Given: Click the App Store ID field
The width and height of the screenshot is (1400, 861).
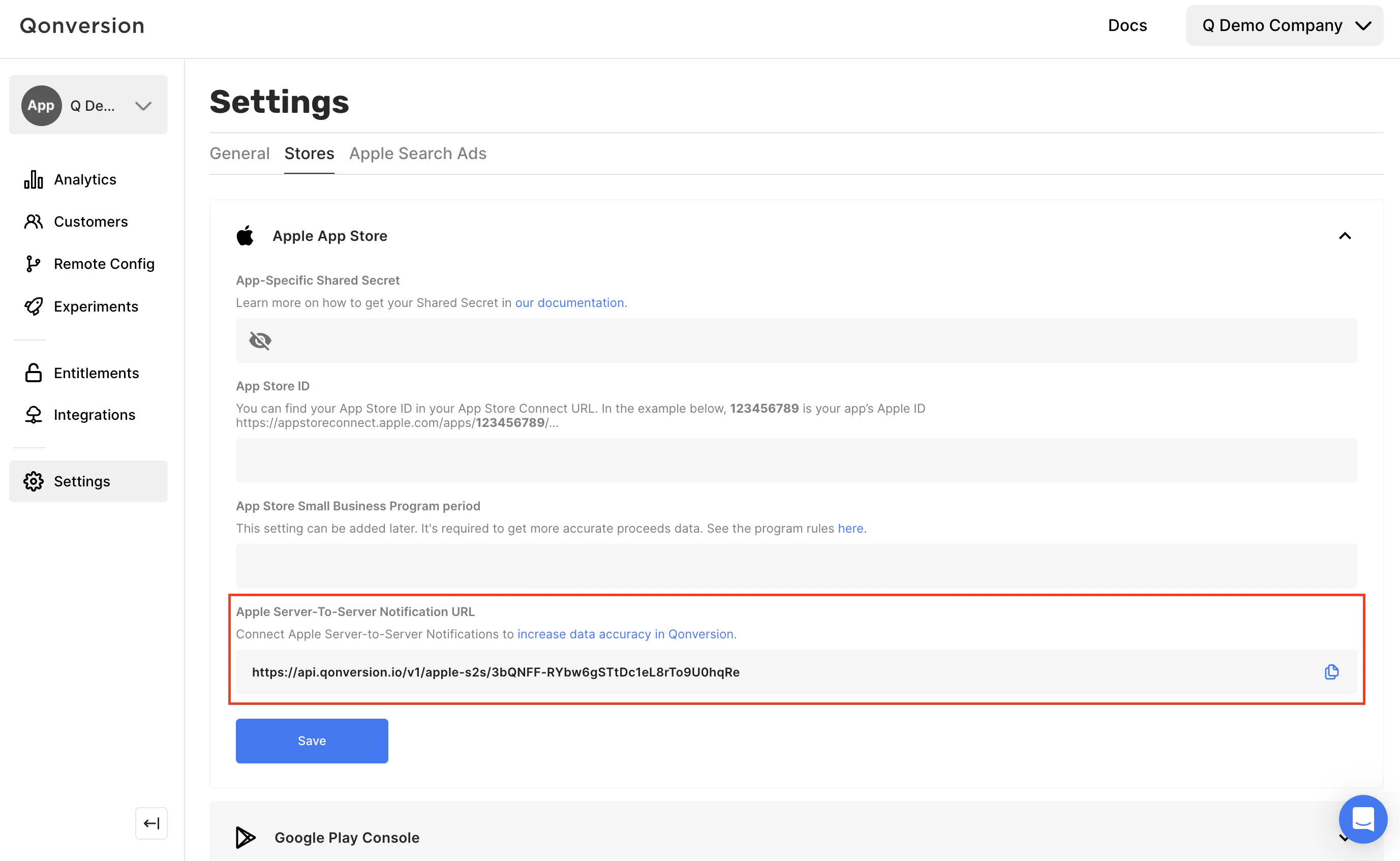Looking at the screenshot, I should pos(796,460).
